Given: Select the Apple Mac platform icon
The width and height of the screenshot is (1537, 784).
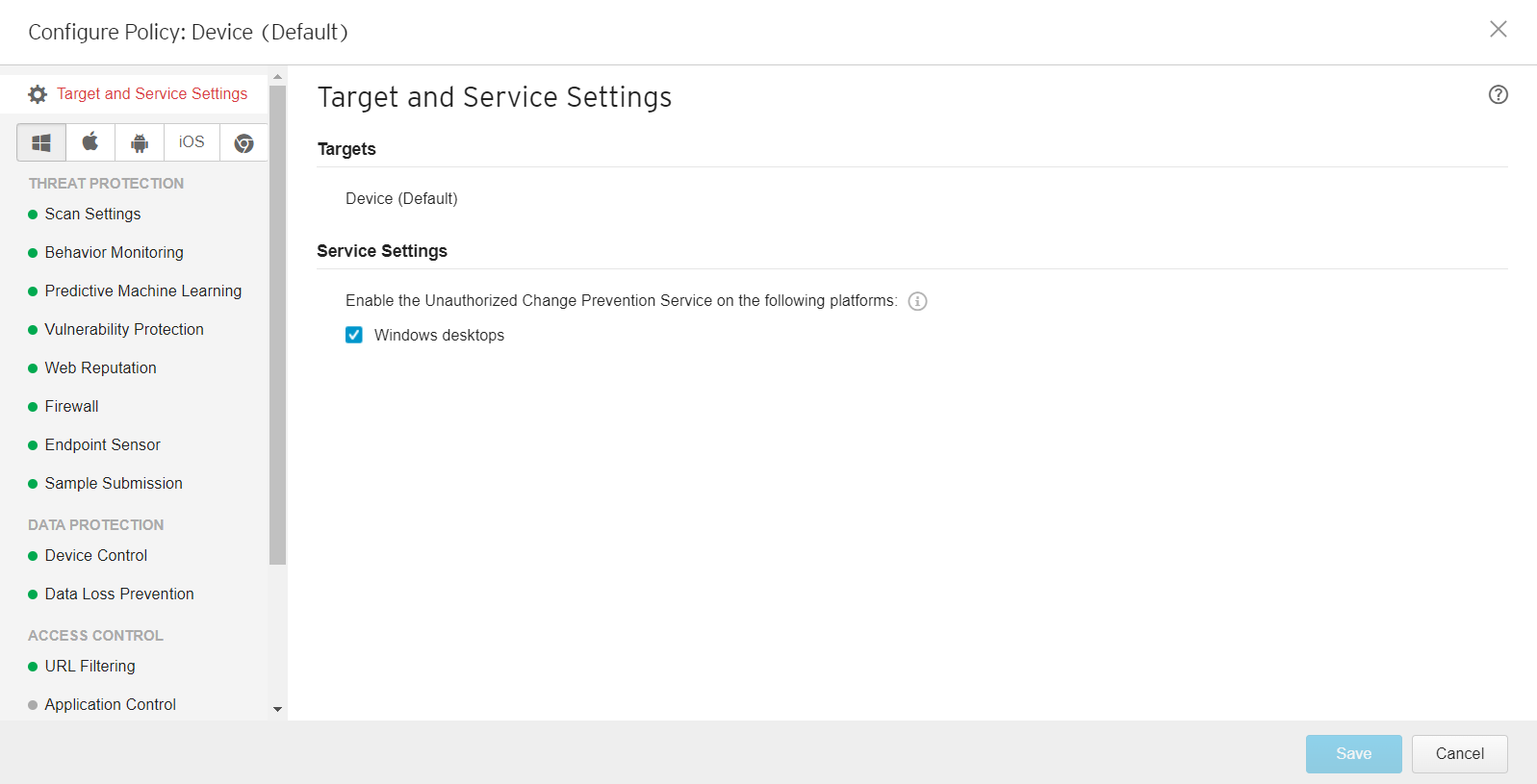Looking at the screenshot, I should pyautogui.click(x=90, y=142).
